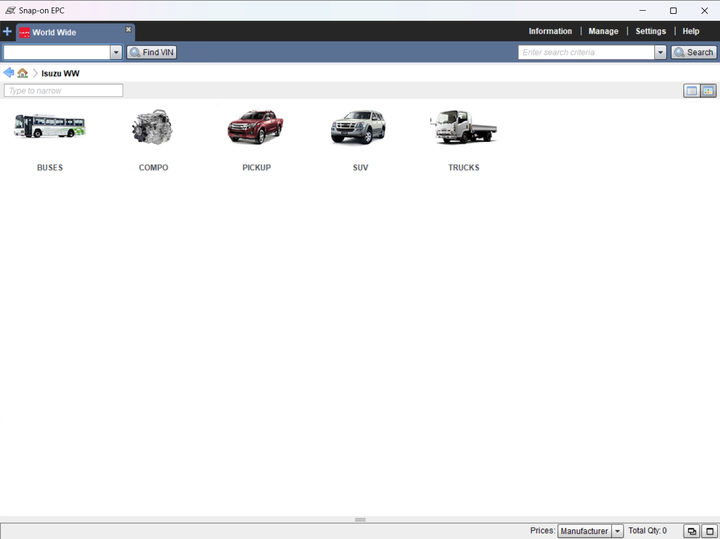Click the Isuzu WW breadcrumb
Image resolution: width=720 pixels, height=539 pixels.
[60, 73]
